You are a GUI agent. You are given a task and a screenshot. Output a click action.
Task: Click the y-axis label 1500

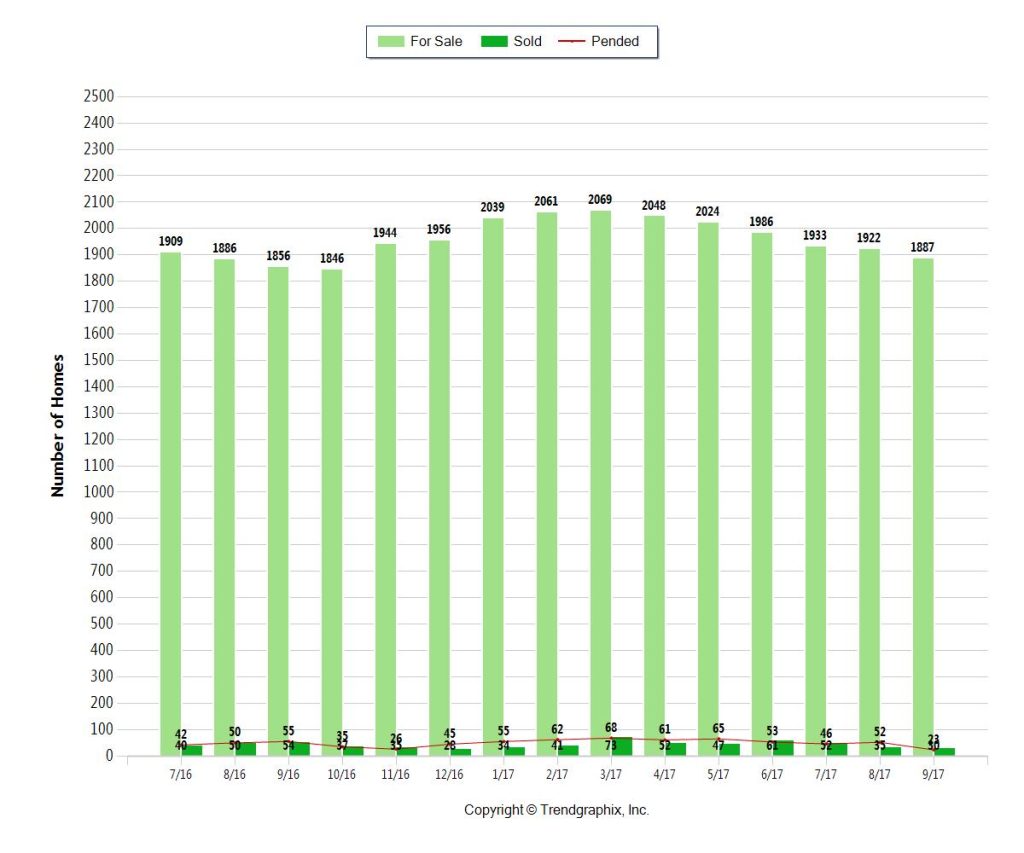click(x=99, y=359)
